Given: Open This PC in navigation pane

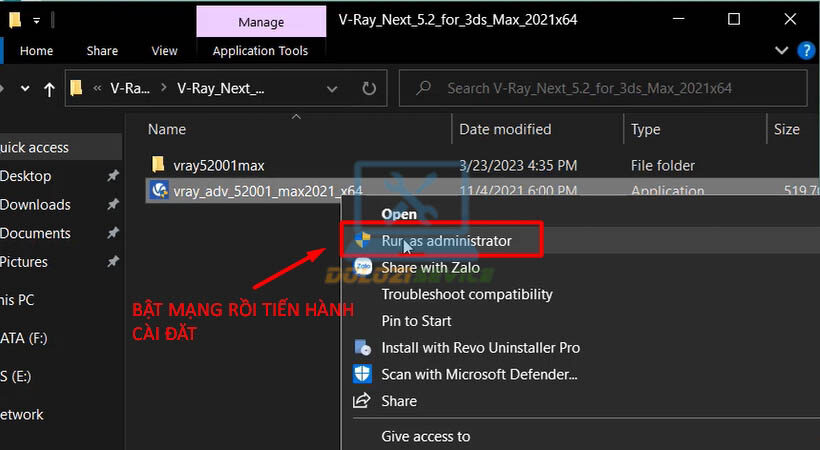Looking at the screenshot, I should point(17,300).
